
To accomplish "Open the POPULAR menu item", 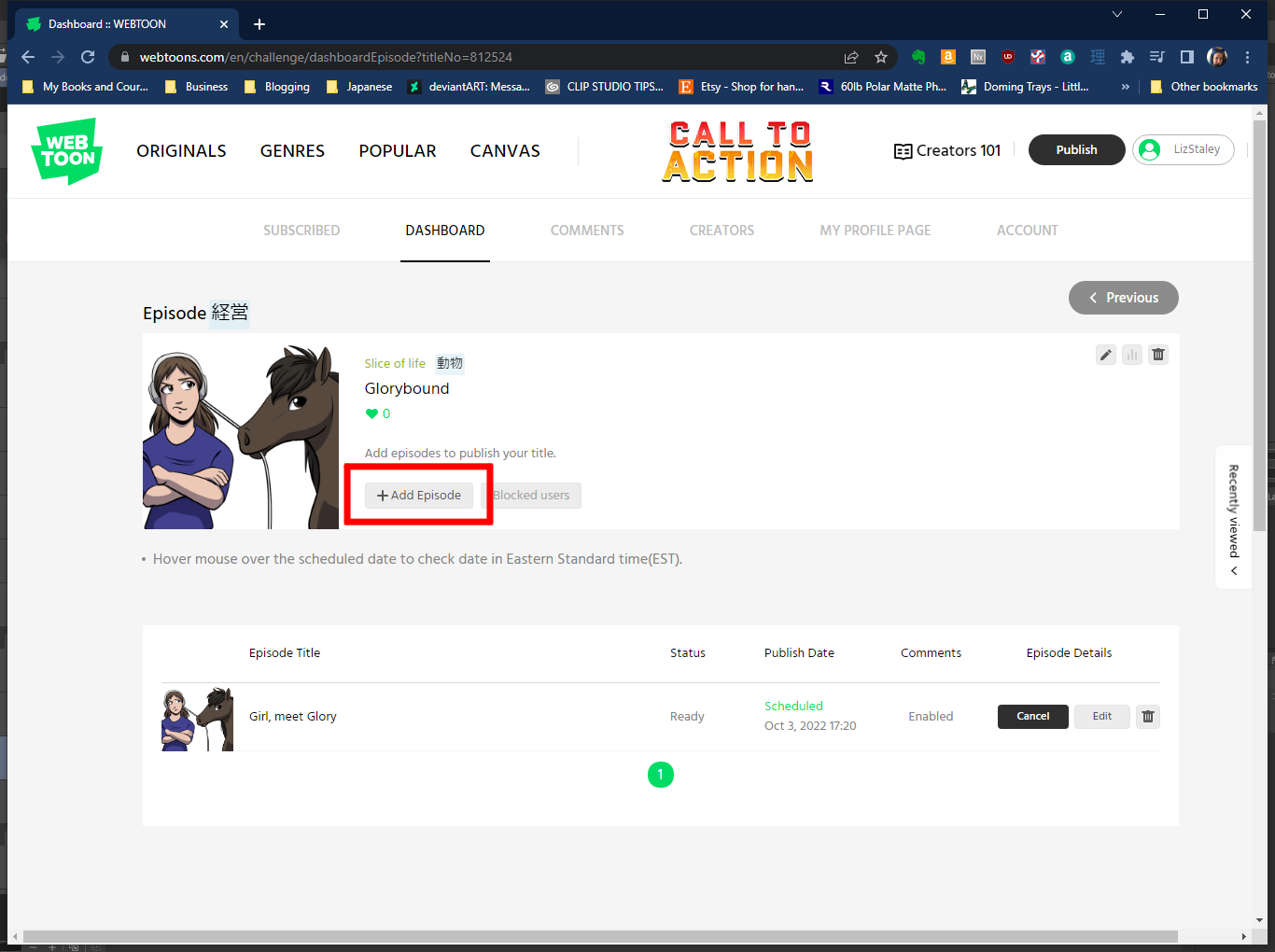I will [x=398, y=150].
